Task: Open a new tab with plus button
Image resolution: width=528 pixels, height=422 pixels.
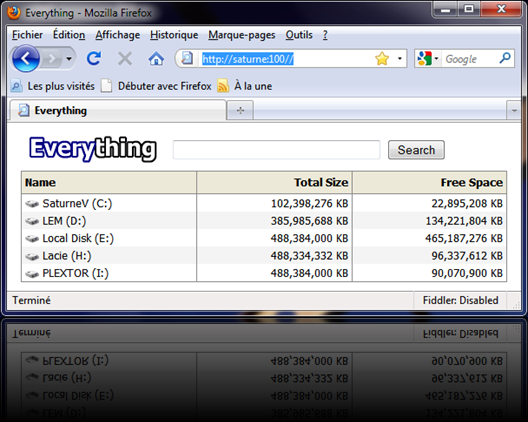Action: pos(240,110)
